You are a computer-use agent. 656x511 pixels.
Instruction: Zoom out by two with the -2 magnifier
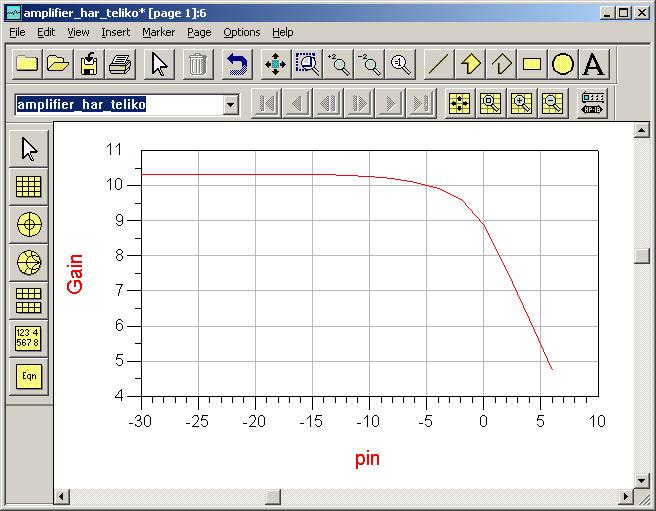(369, 64)
